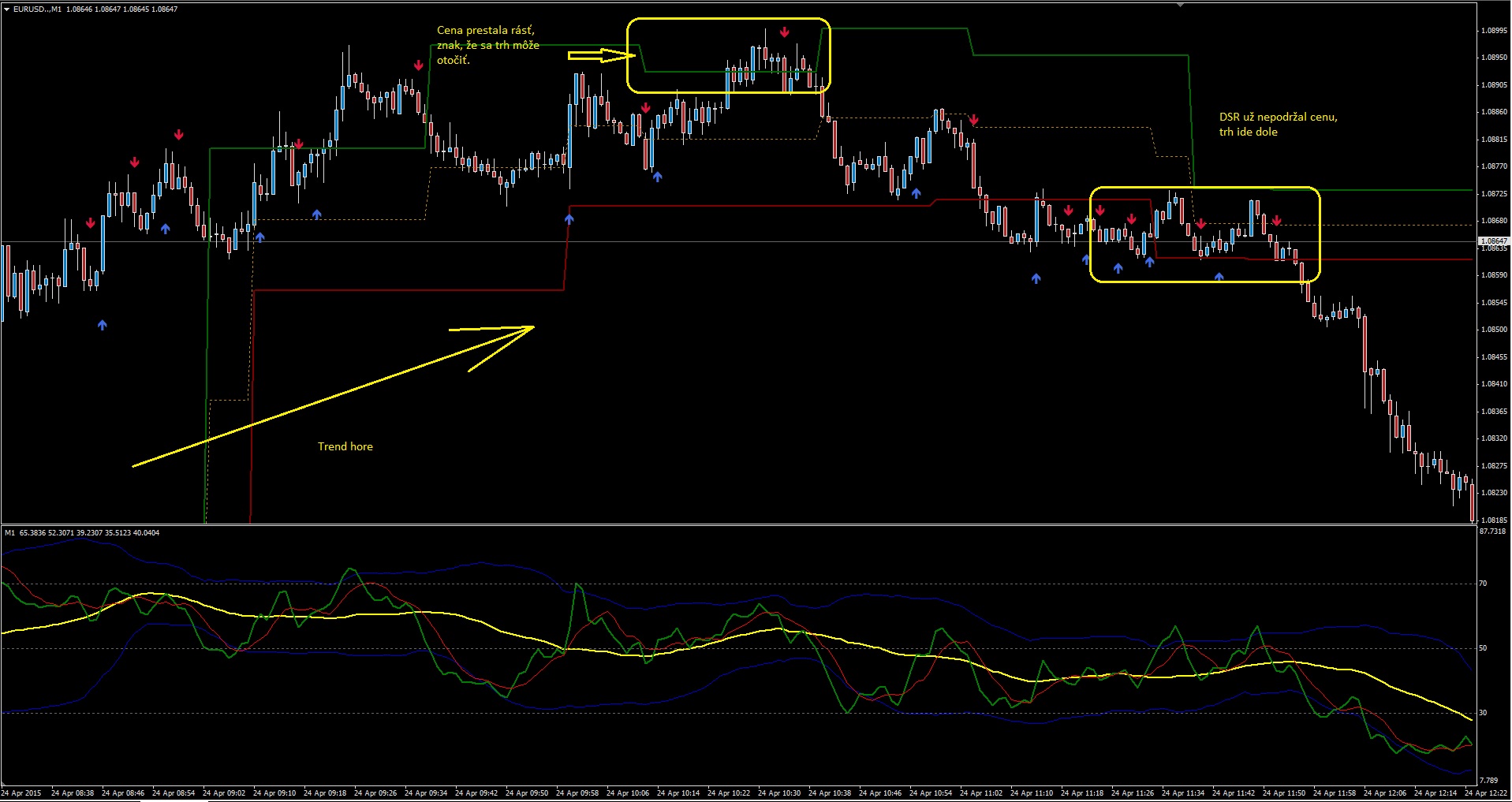Click the '24 Apr 2015' time axis label
Screen dimensions: 1512x802
click(21, 793)
